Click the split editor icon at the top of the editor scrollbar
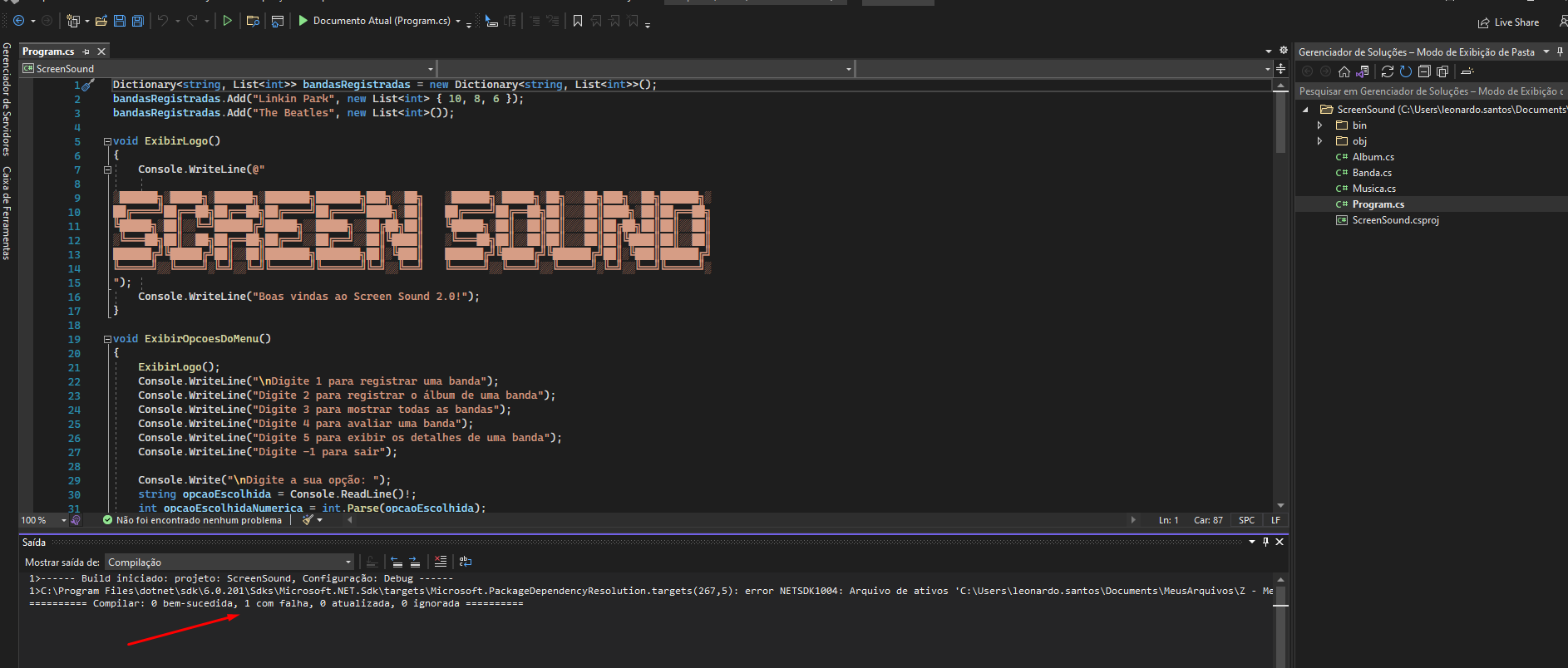Viewport: 1568px width, 668px height. tap(1280, 69)
